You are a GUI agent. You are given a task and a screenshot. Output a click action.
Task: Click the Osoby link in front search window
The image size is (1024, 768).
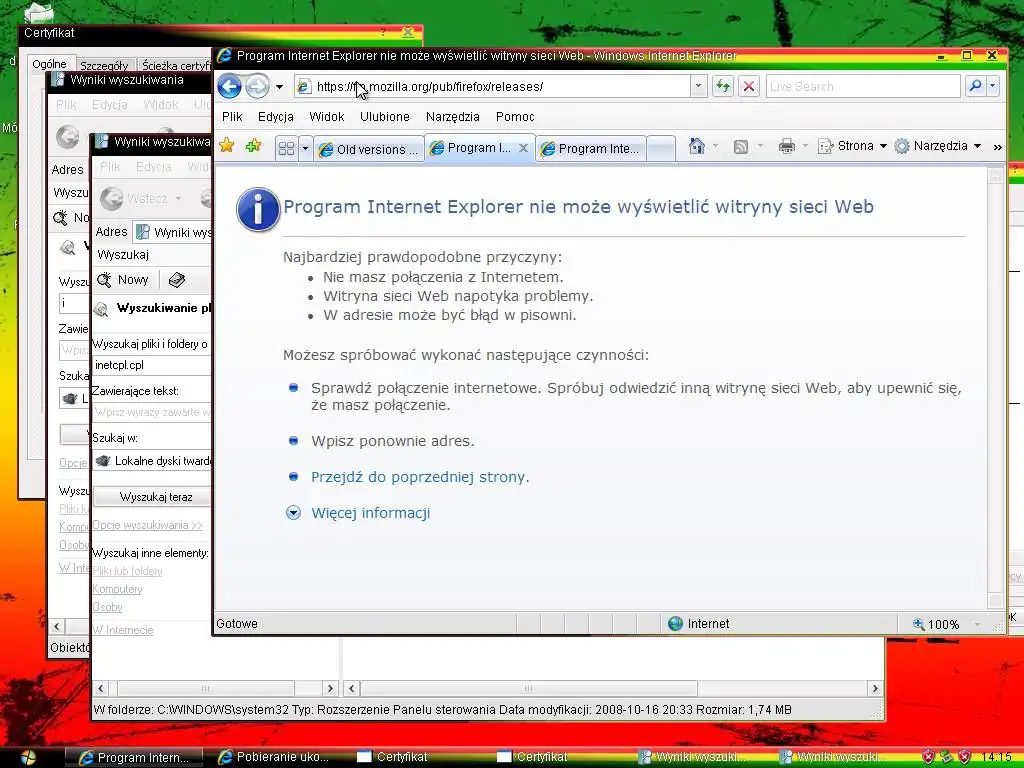click(107, 607)
